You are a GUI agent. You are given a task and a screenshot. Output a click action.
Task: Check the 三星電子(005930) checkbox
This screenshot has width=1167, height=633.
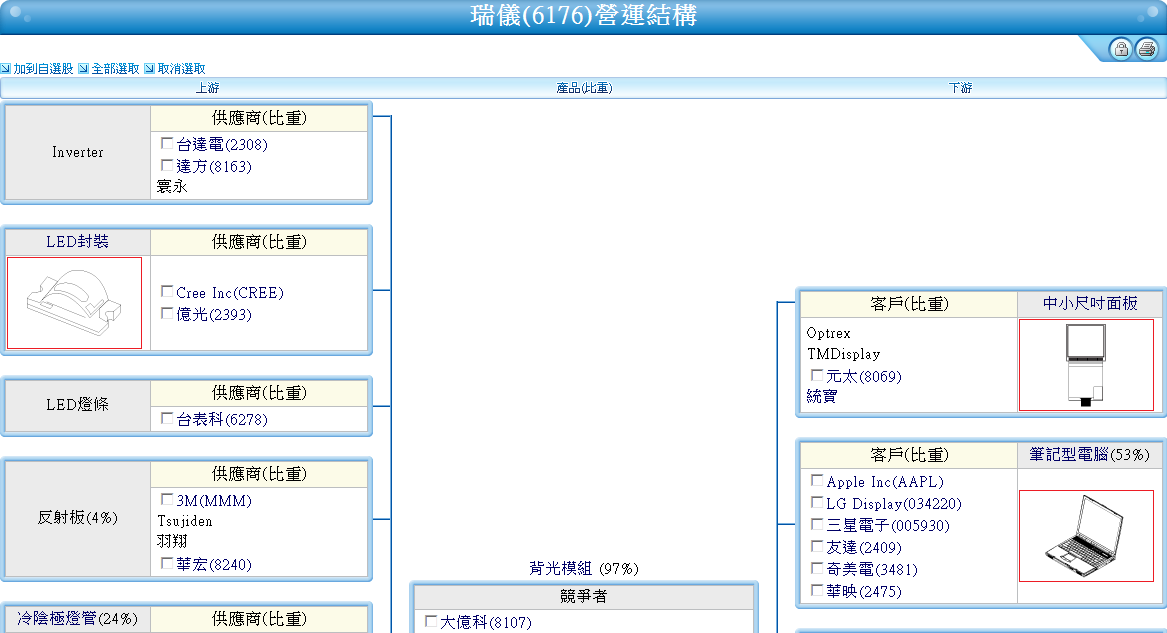pos(817,524)
